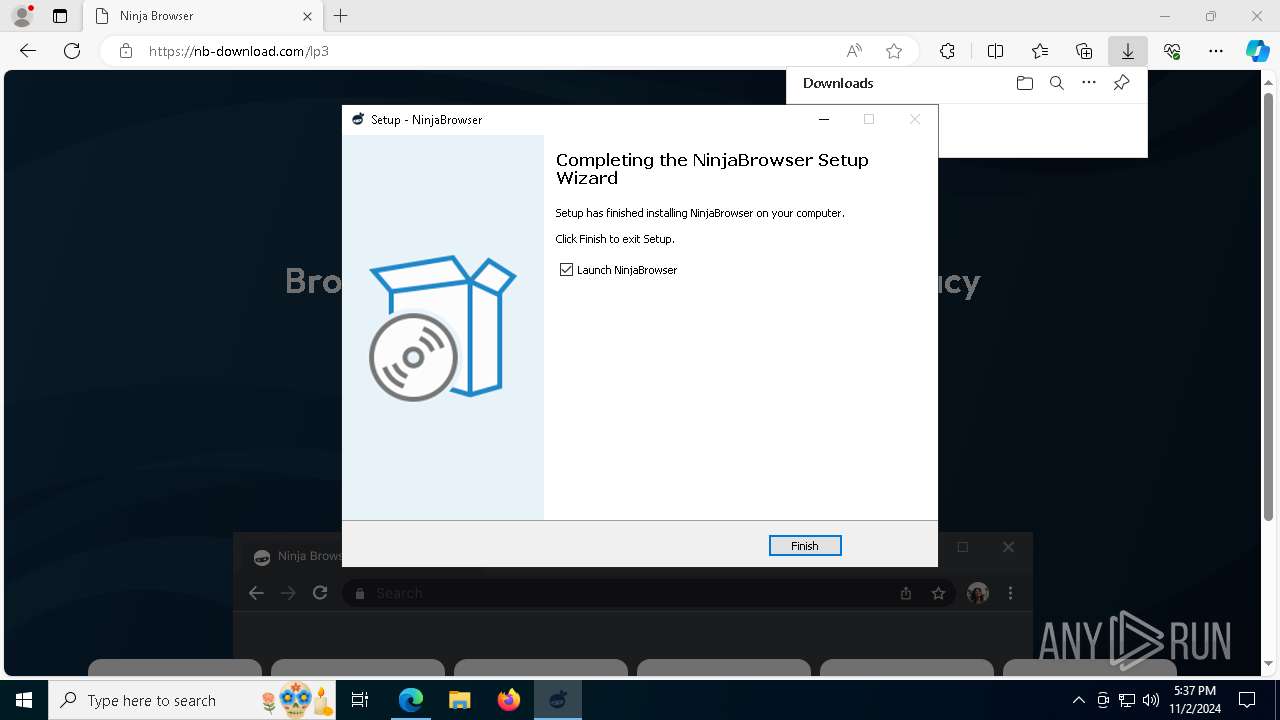Click the Edge address bar URL
1280x720 pixels.
239,51
